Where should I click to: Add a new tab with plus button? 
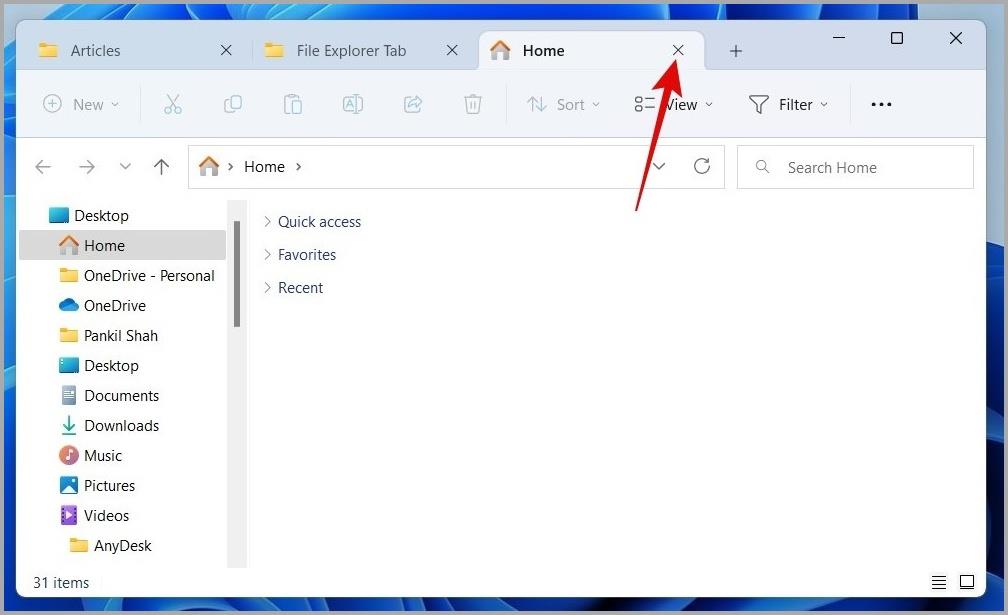coord(736,51)
